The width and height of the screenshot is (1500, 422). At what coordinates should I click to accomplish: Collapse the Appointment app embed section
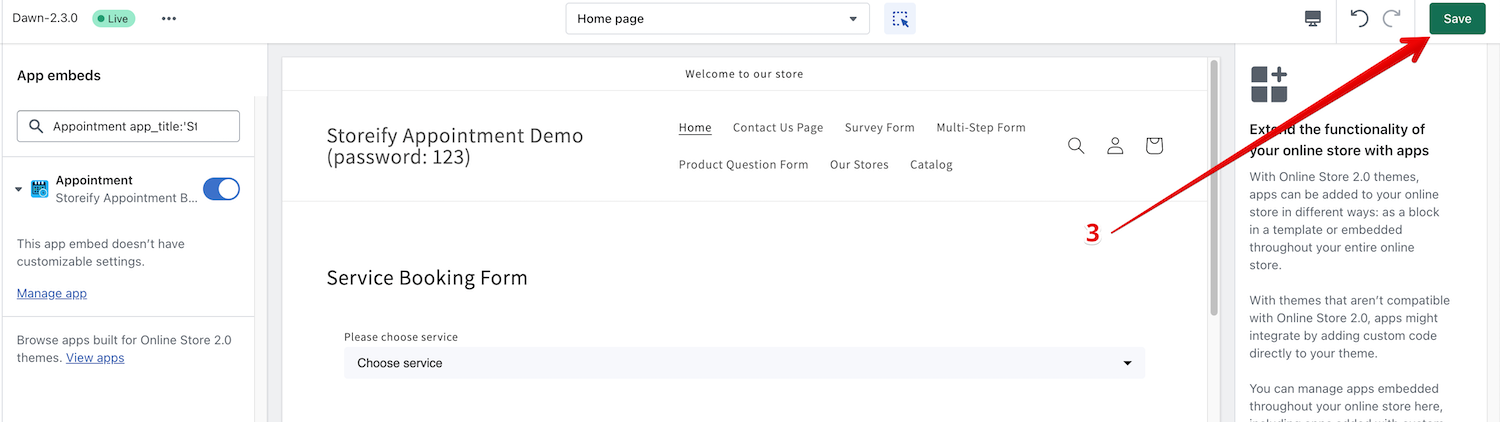pos(19,189)
